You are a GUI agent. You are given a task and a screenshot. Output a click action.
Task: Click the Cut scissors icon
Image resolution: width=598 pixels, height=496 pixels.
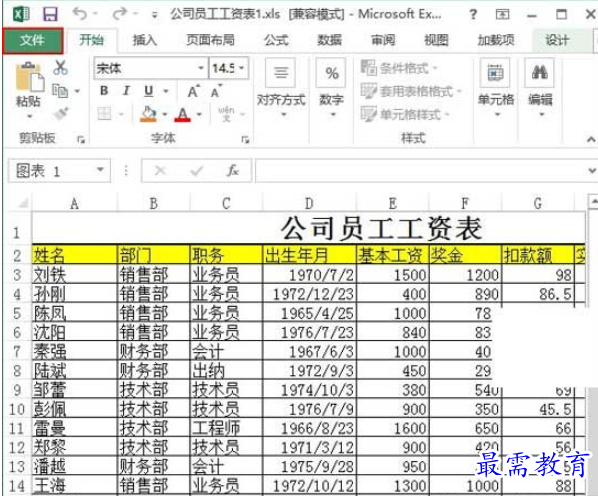(x=60, y=67)
